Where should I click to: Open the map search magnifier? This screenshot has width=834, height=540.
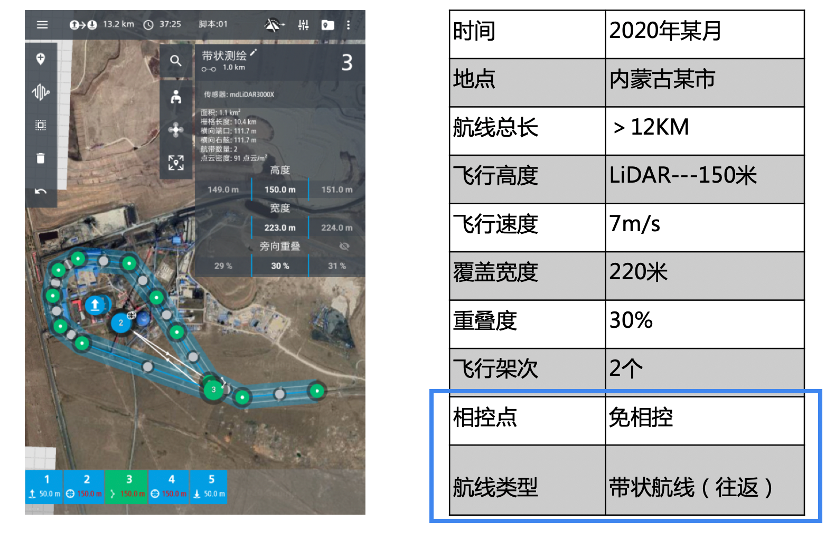tap(176, 62)
